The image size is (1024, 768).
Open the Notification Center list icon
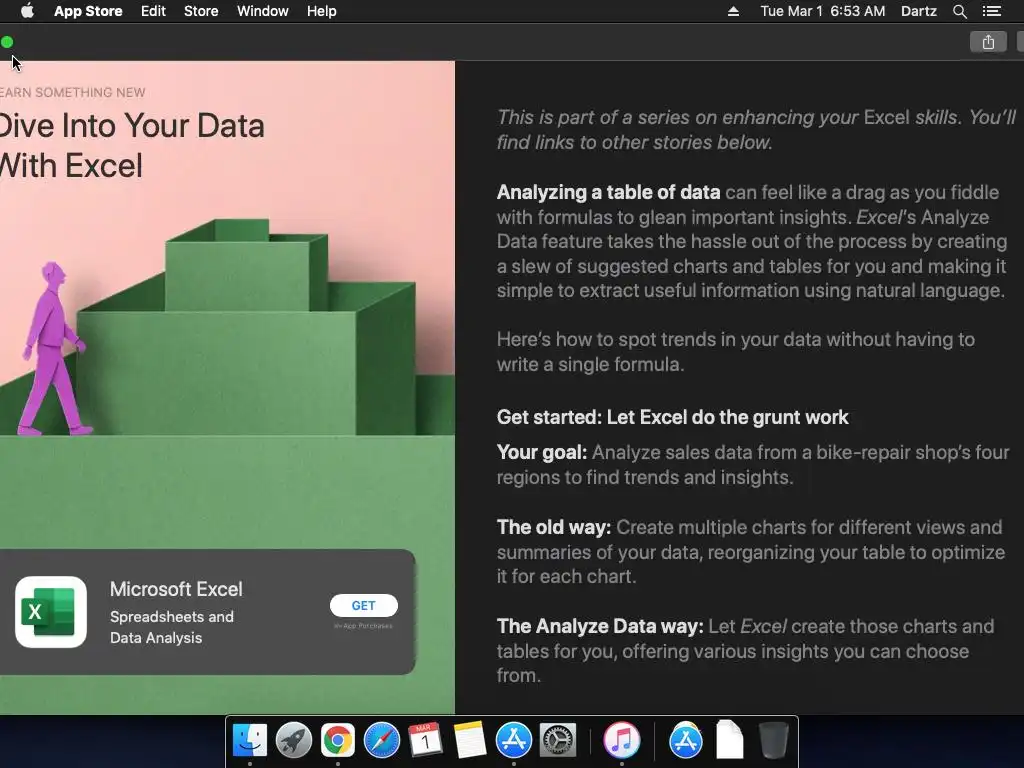(x=991, y=11)
